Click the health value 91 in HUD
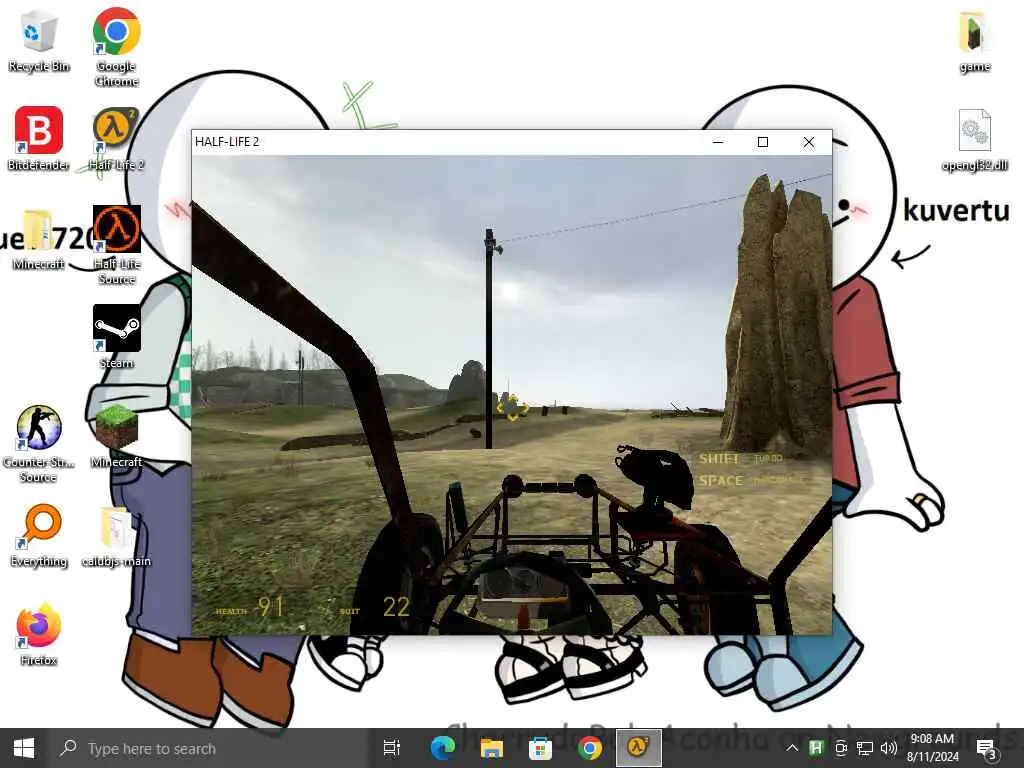This screenshot has width=1024, height=768. click(x=270, y=607)
